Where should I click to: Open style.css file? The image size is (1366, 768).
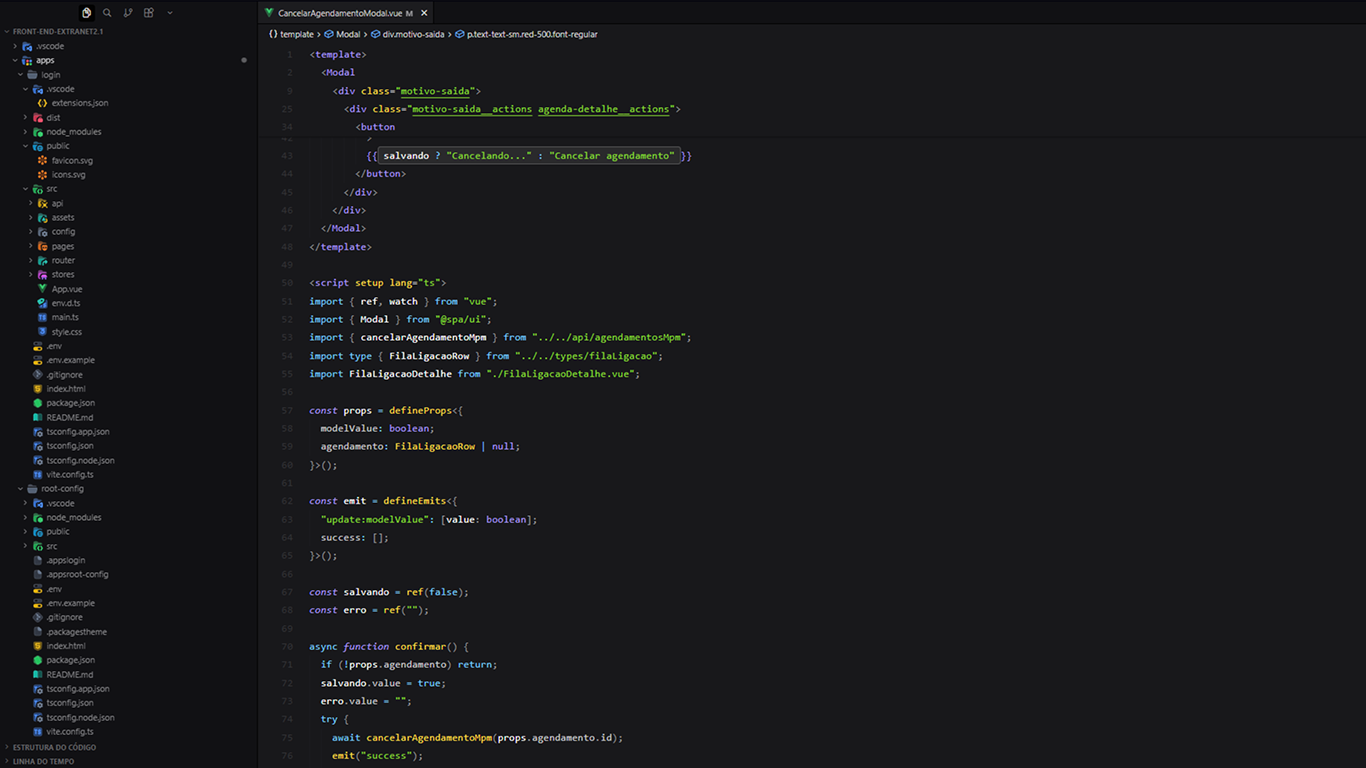pos(67,332)
